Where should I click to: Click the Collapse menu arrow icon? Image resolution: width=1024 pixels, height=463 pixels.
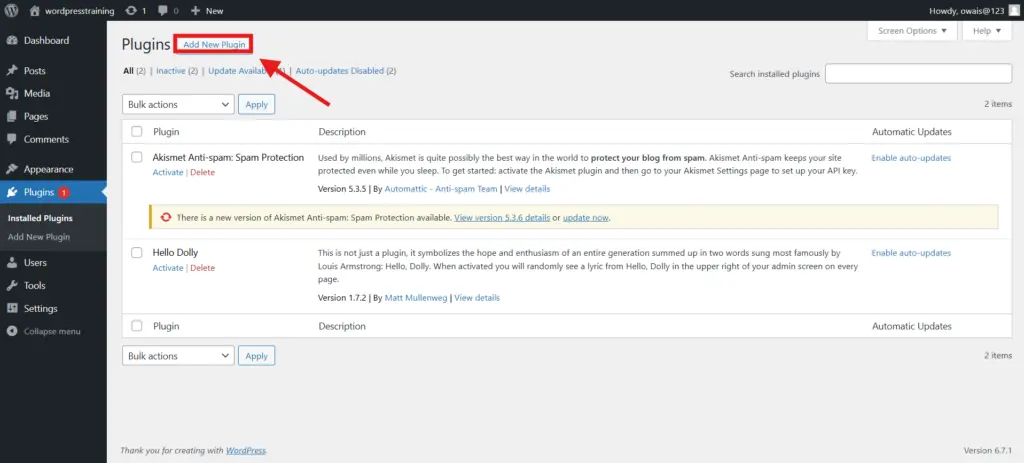[12, 331]
